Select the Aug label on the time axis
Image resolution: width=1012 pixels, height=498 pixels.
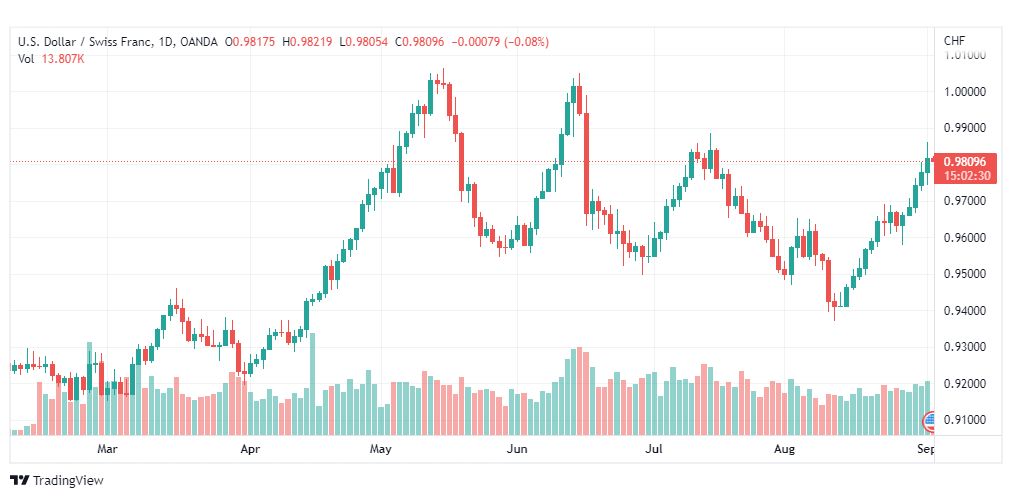click(x=785, y=448)
